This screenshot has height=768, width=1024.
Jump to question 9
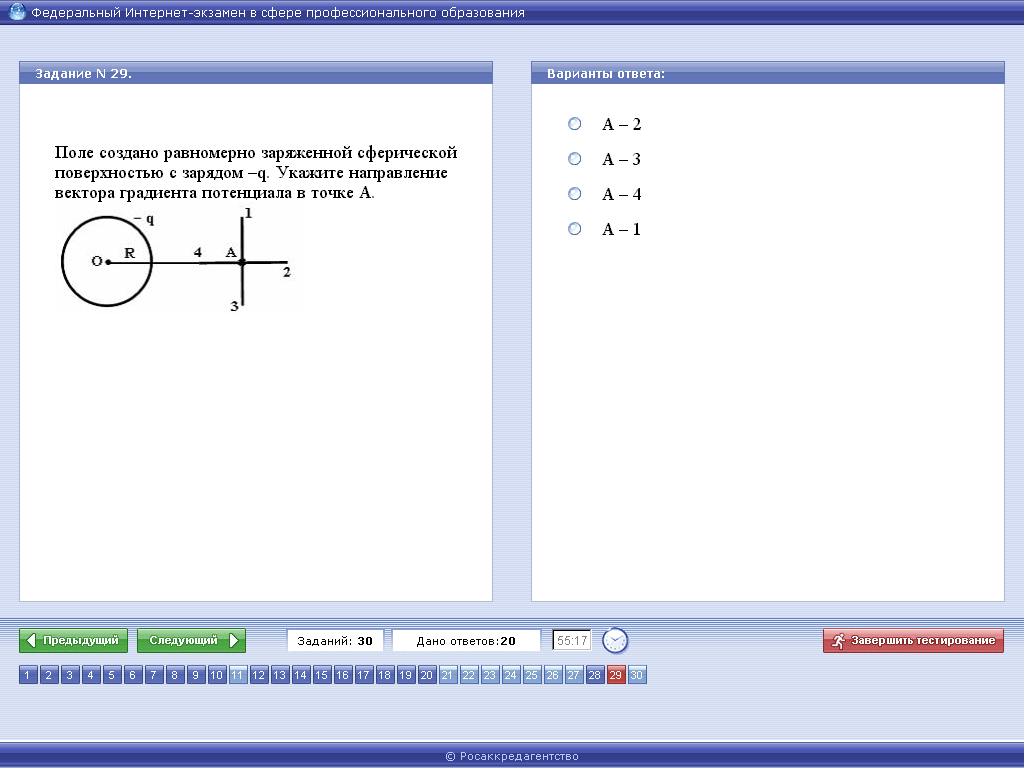[195, 675]
